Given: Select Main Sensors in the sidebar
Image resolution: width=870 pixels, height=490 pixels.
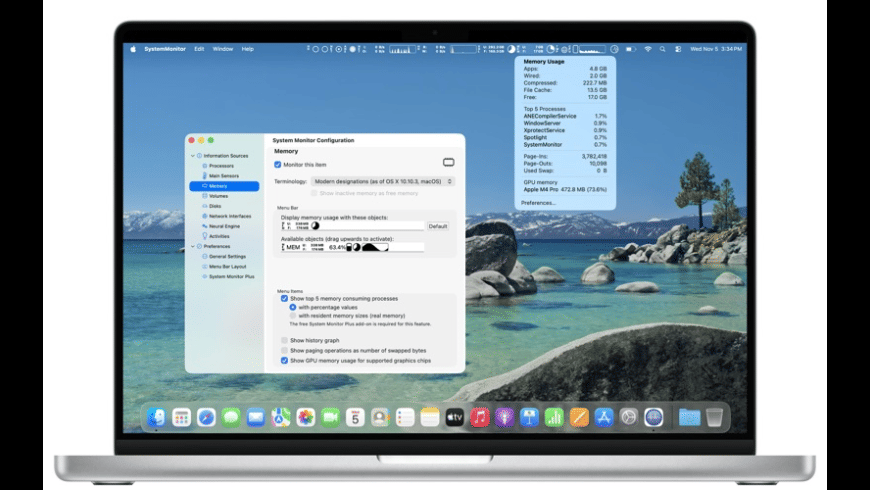Looking at the screenshot, I should 224,176.
